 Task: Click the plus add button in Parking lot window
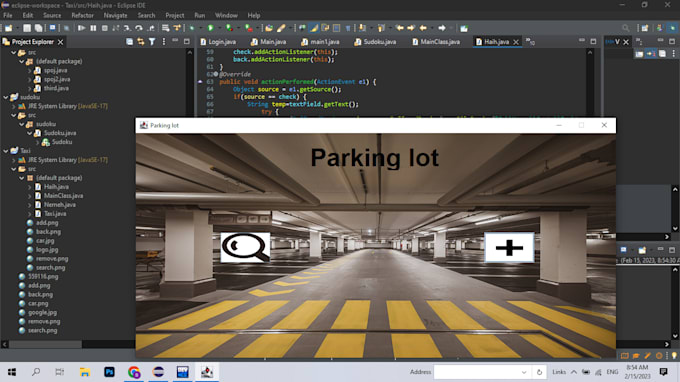(x=509, y=248)
